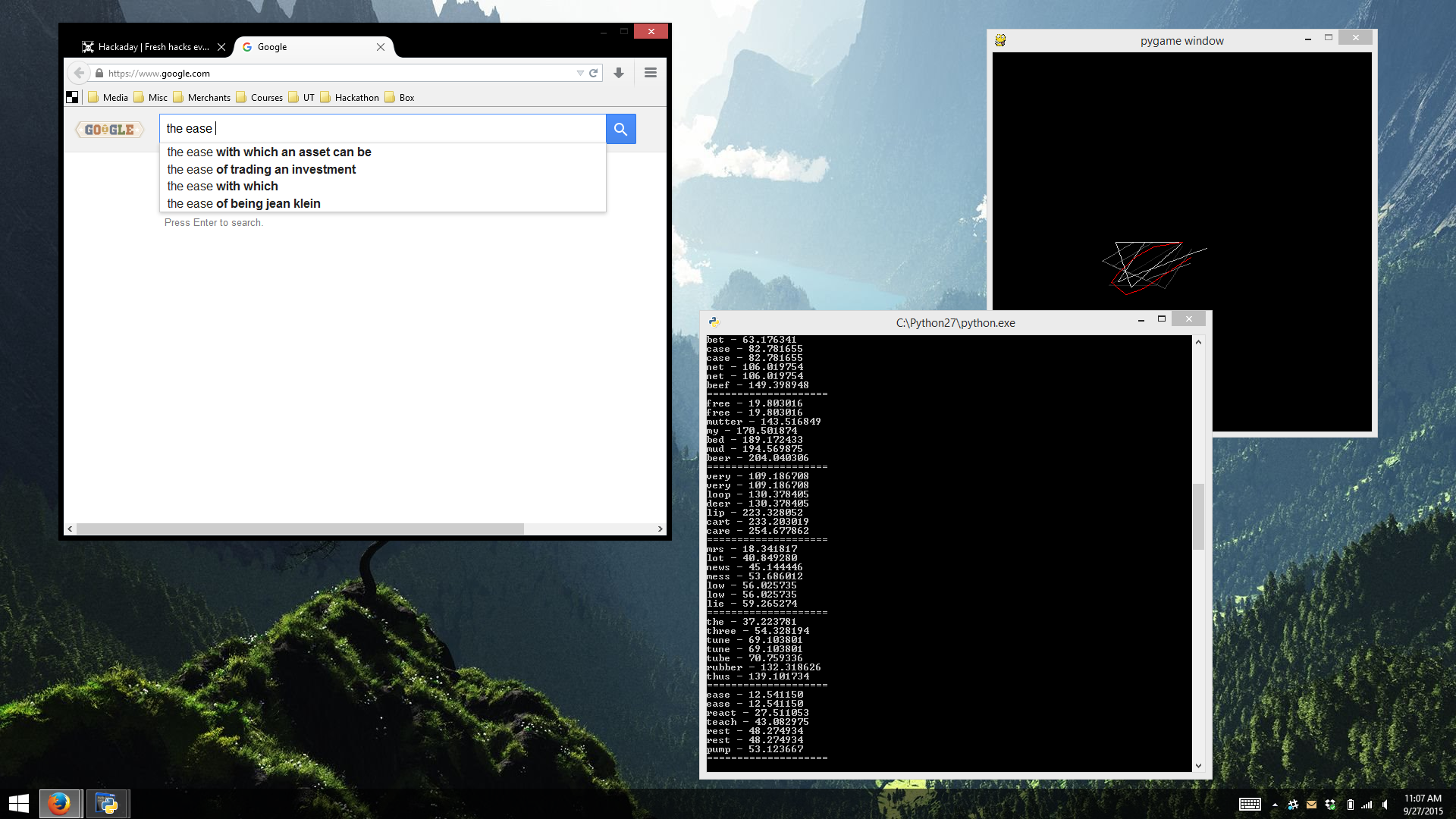Select suggestion 'the ease of trading an investment'

pyautogui.click(x=261, y=169)
